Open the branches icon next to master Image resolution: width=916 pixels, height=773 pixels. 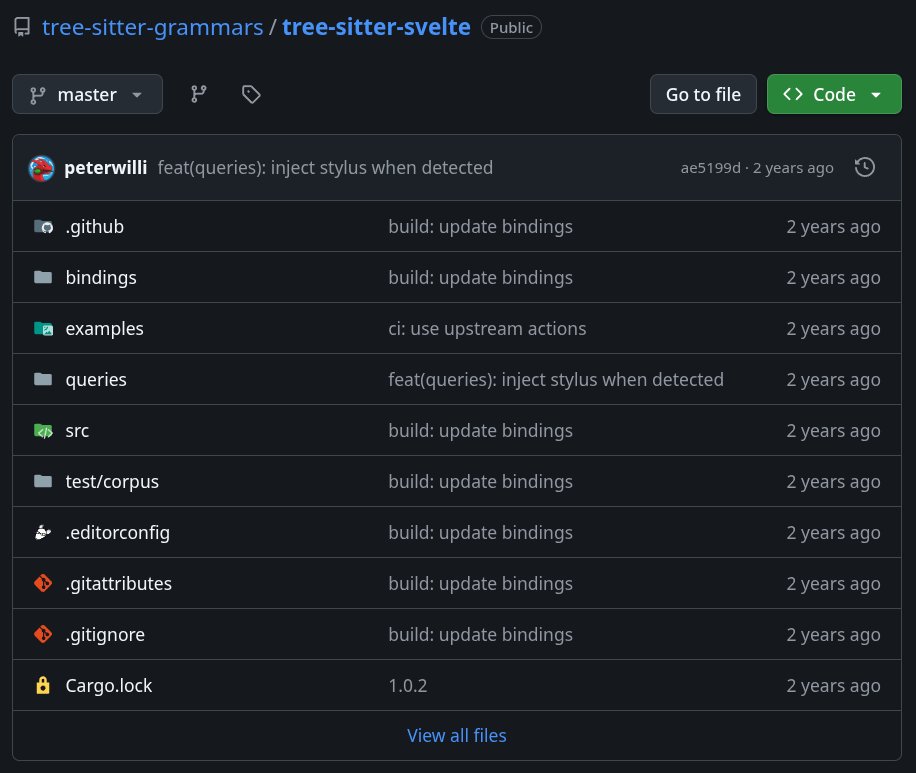coord(199,94)
